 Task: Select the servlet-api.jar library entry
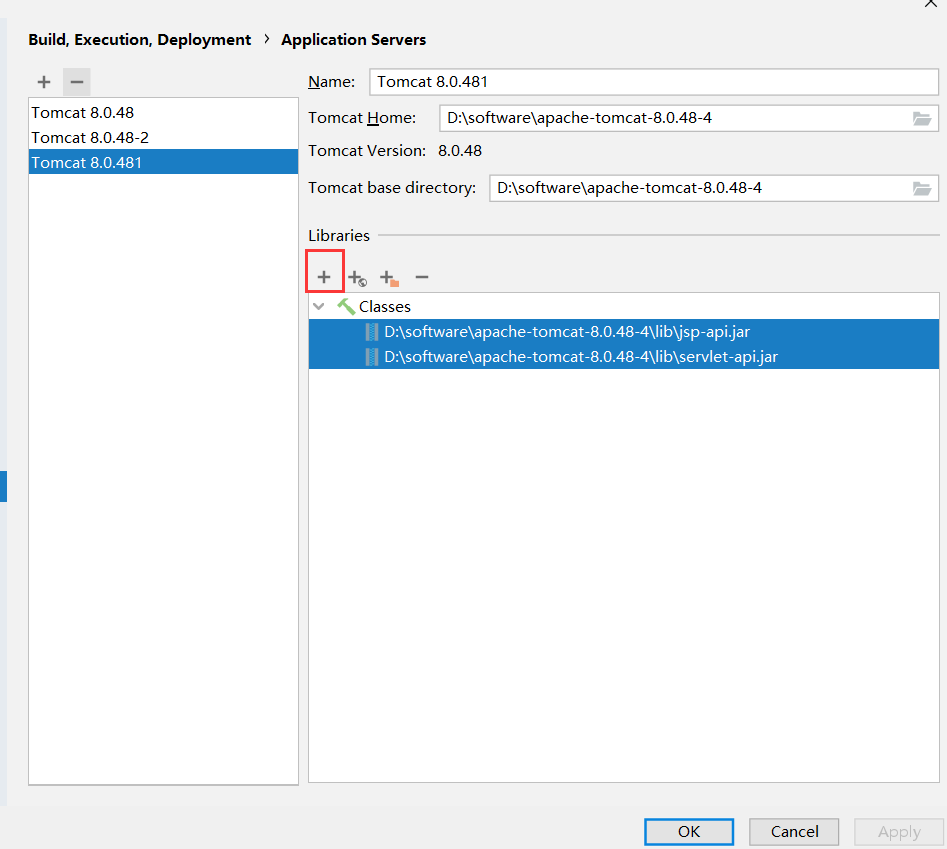coord(624,357)
